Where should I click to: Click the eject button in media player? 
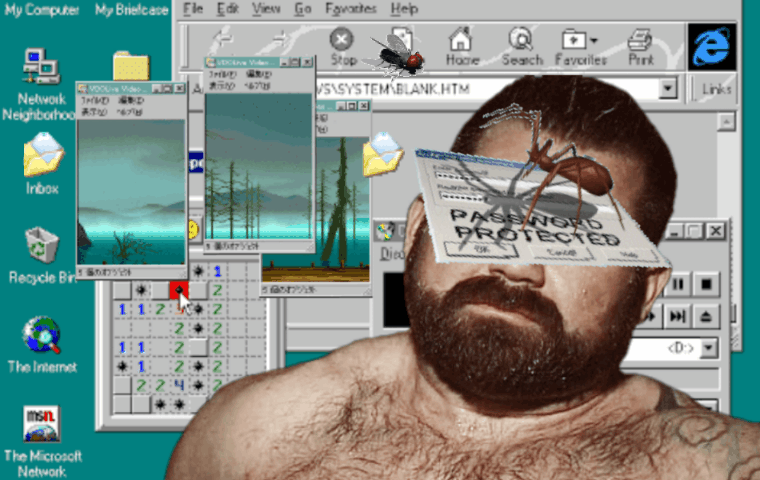(706, 316)
